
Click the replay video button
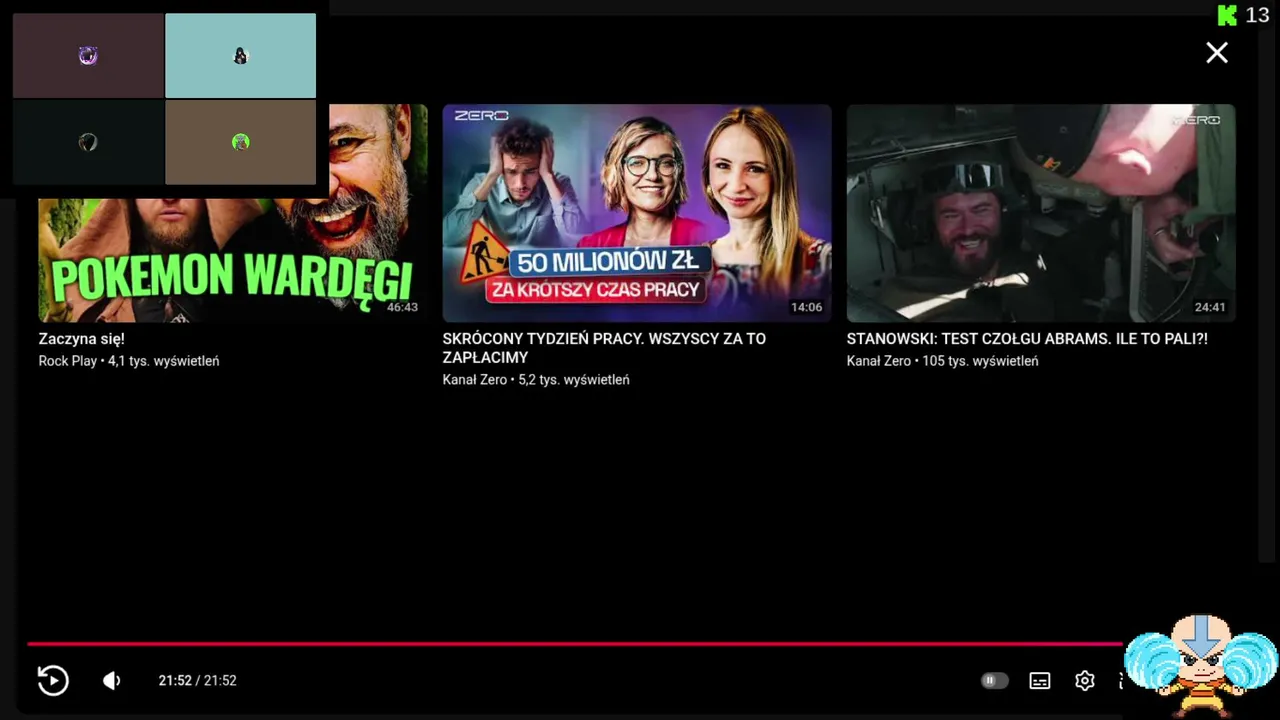point(53,681)
